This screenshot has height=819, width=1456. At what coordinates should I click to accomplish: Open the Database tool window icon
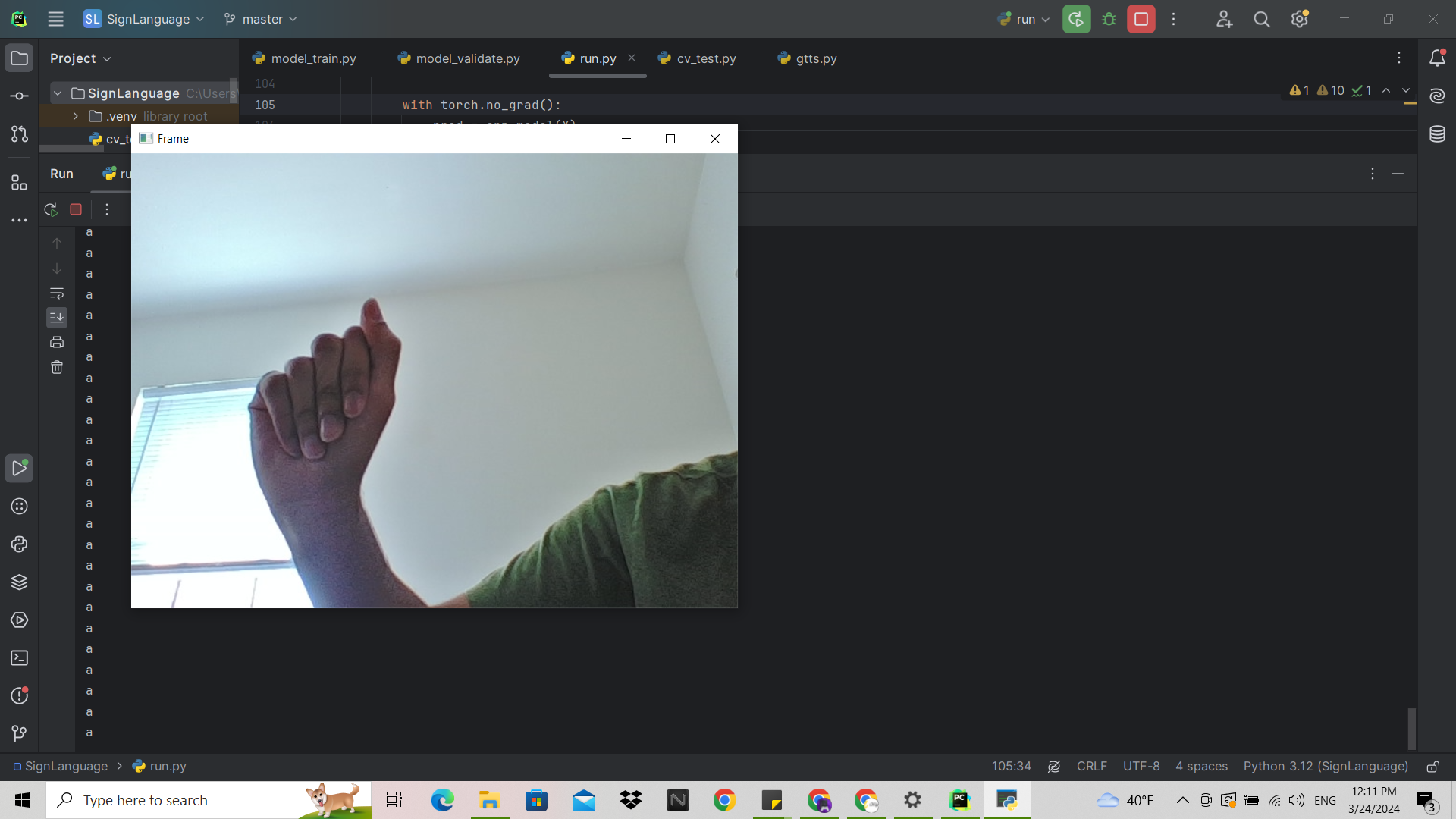click(x=1437, y=134)
